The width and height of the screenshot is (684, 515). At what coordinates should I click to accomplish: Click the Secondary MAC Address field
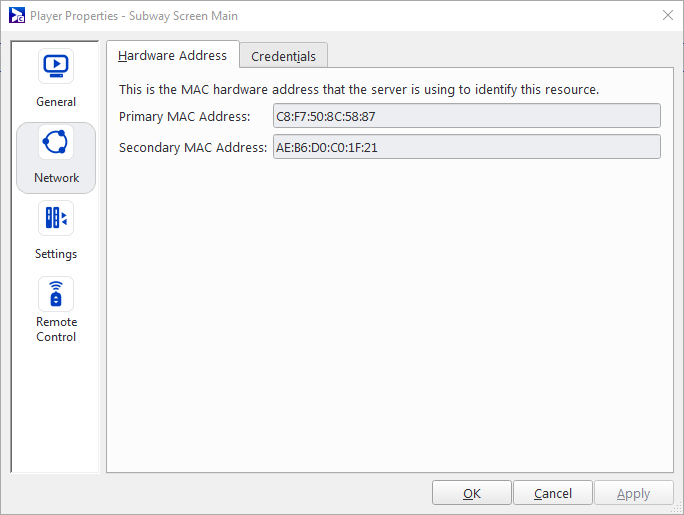point(466,147)
